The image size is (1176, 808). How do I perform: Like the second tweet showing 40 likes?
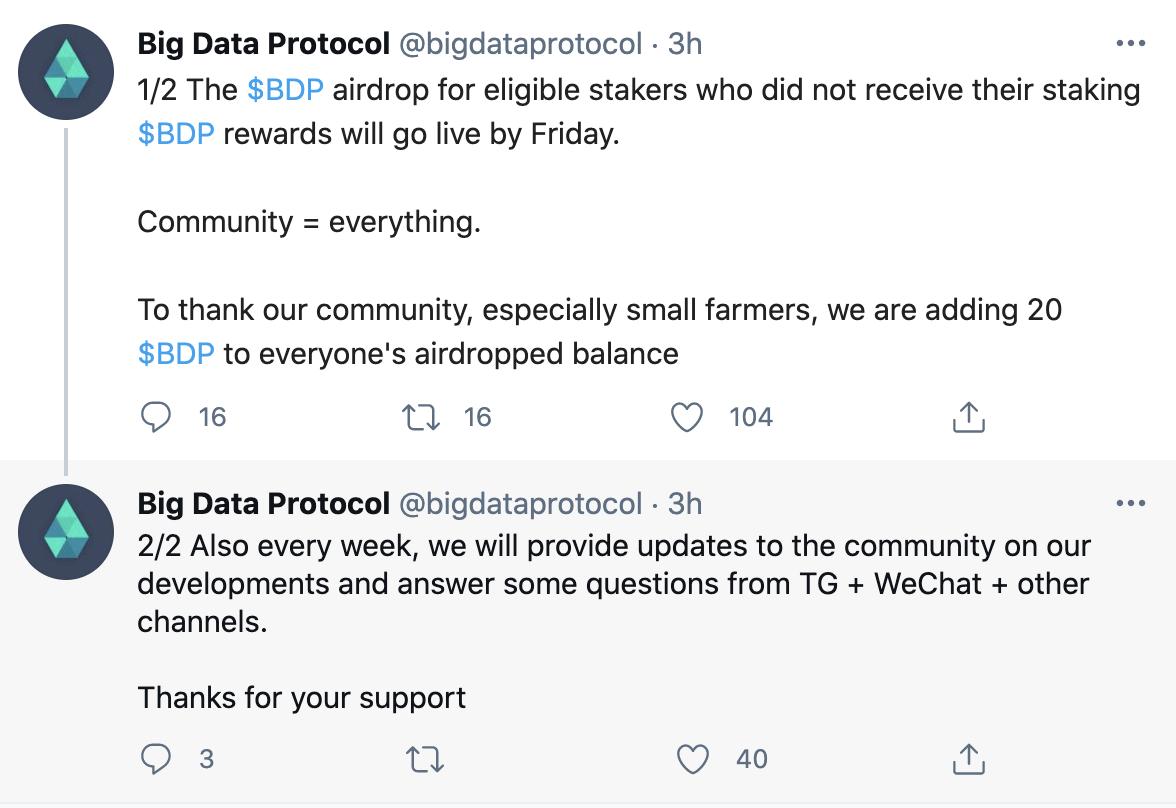[694, 759]
